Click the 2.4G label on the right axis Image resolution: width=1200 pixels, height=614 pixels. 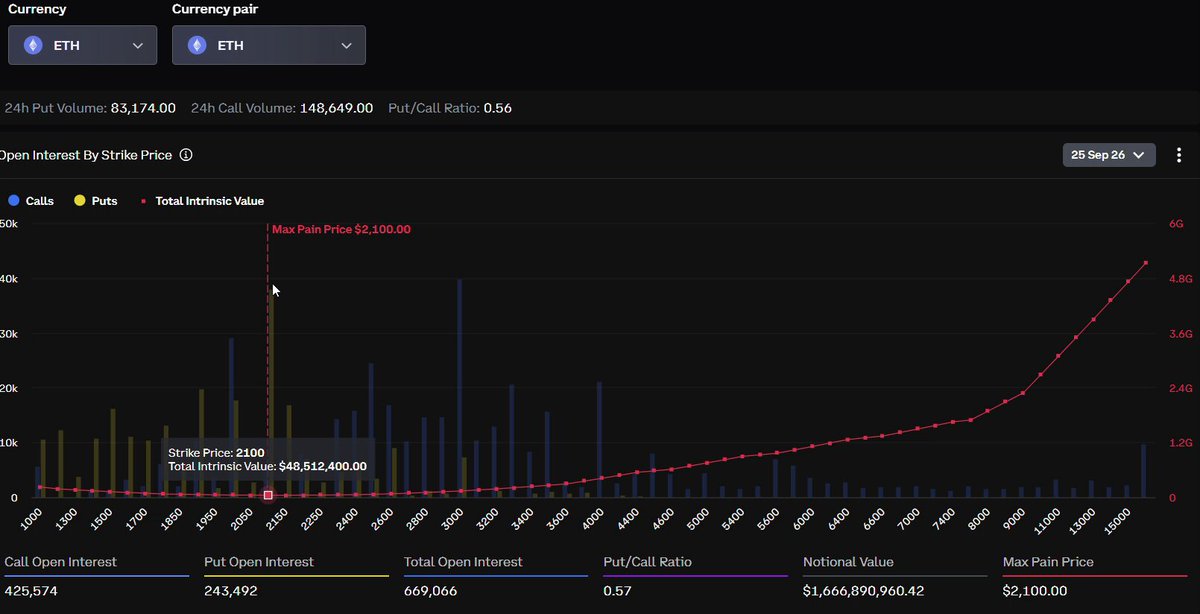tap(1181, 388)
